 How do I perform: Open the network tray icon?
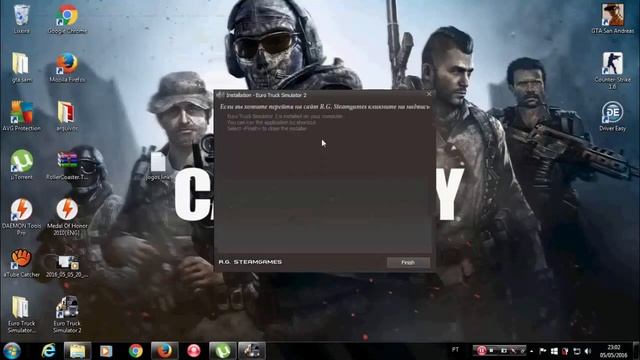pyautogui.click(x=577, y=351)
